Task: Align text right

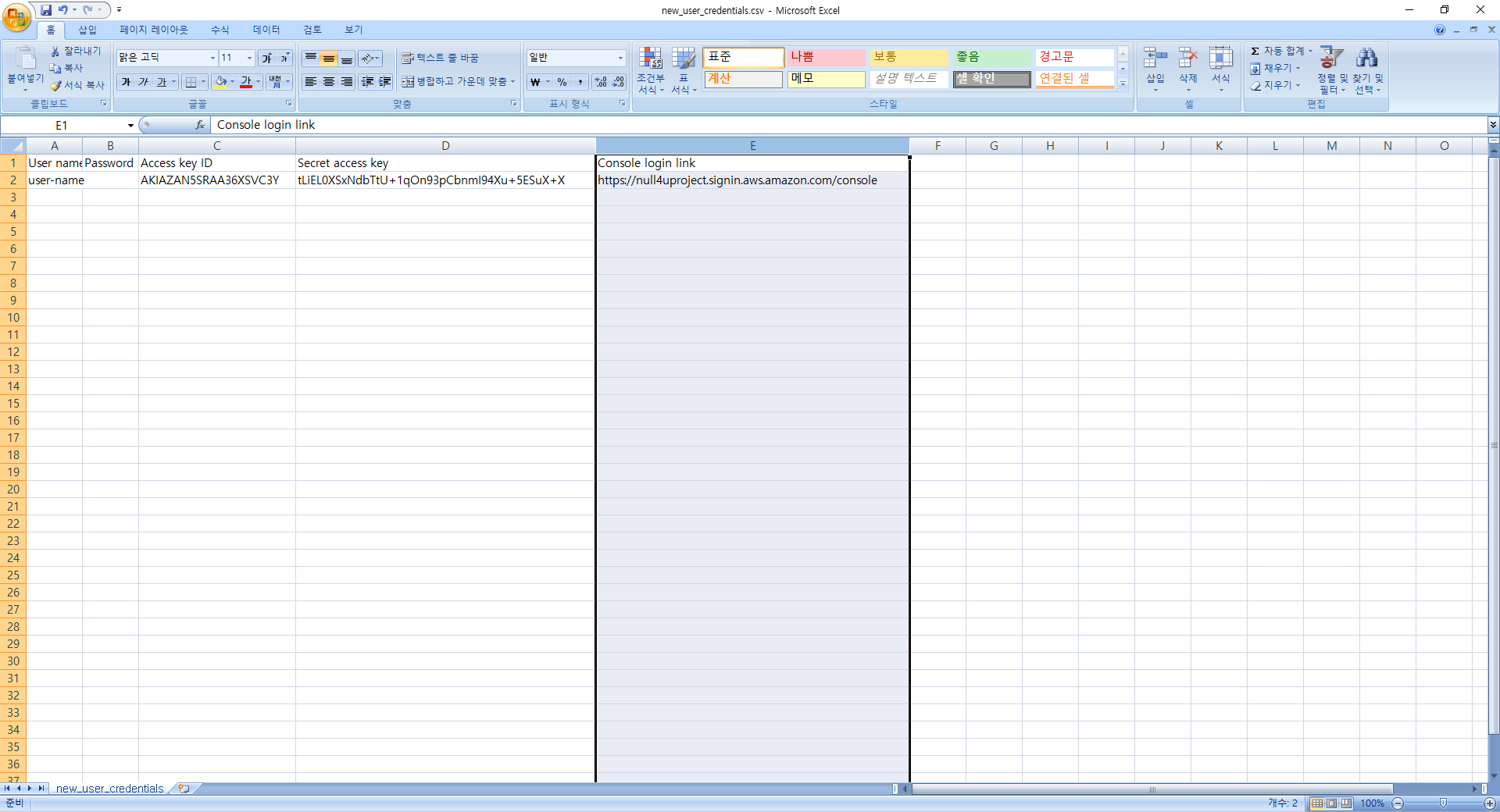Action: tap(347, 82)
